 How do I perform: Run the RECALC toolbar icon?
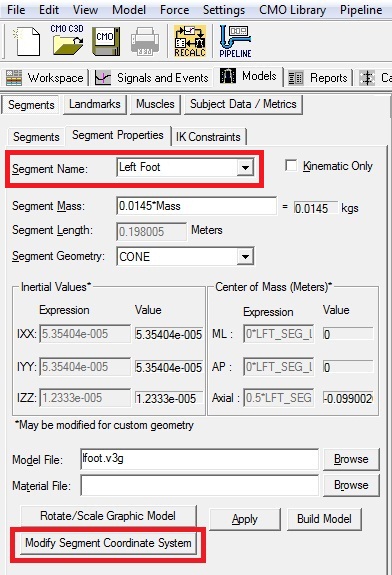190,41
